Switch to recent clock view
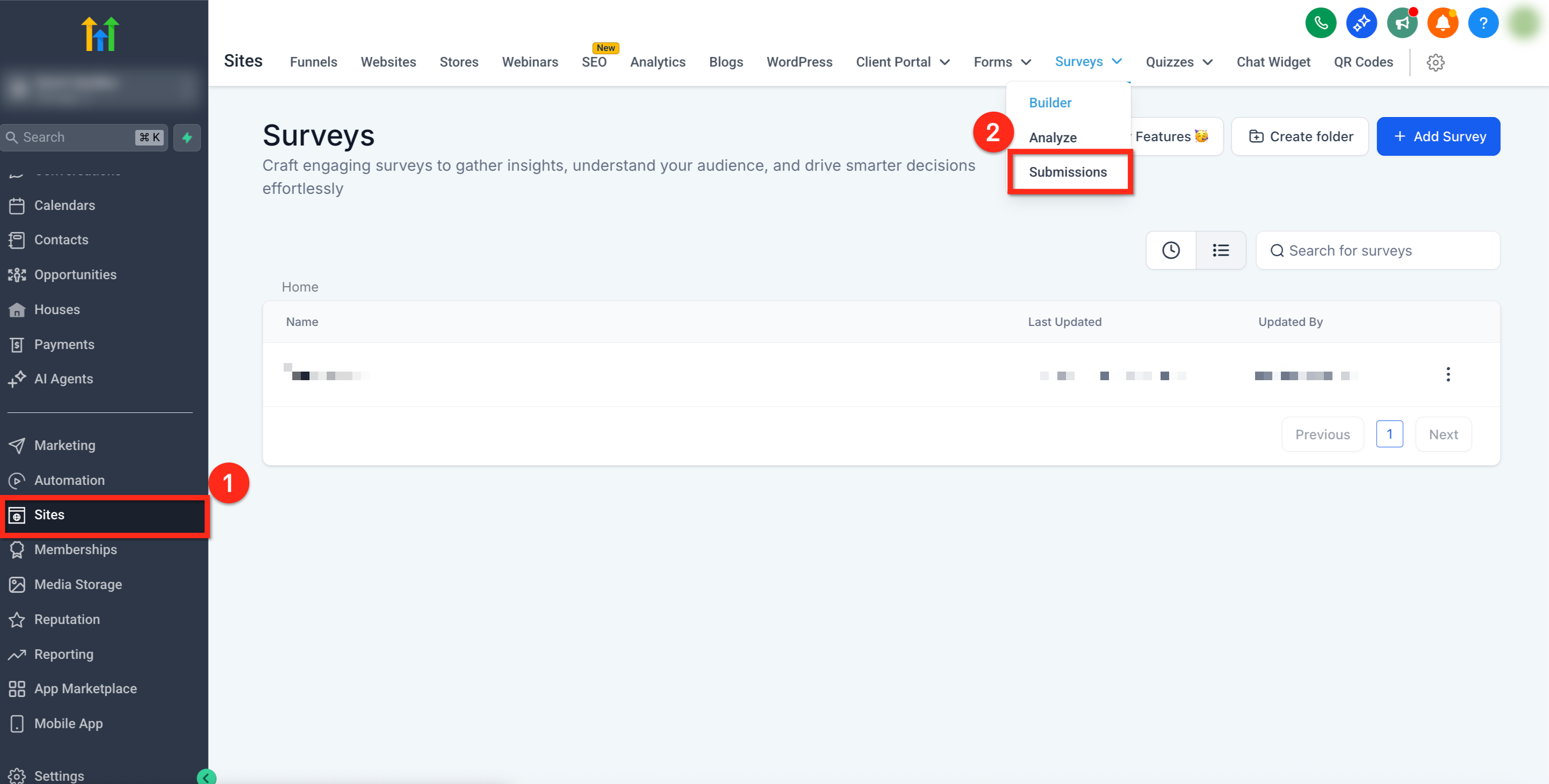 click(x=1170, y=251)
